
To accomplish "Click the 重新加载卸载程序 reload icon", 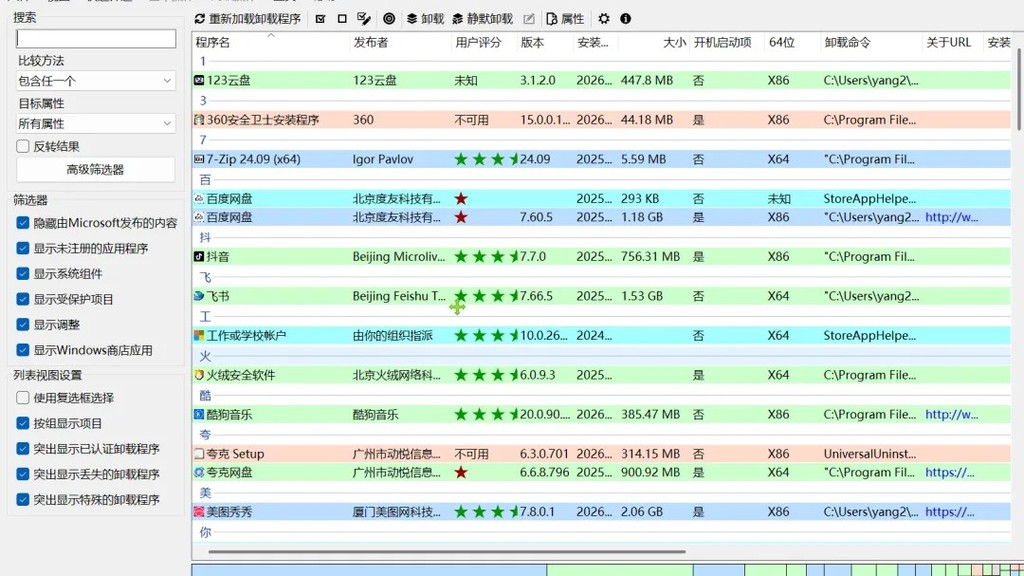I will [x=200, y=19].
